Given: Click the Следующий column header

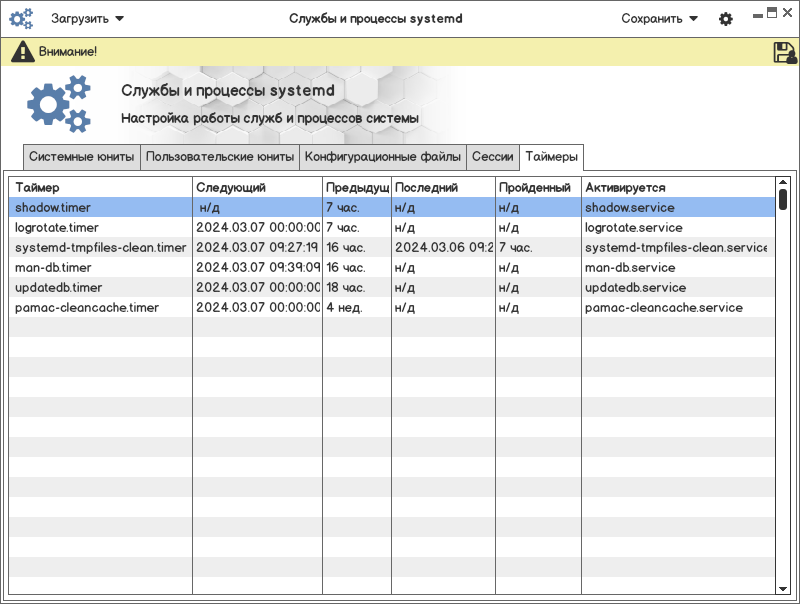Looking at the screenshot, I should click(256, 187).
